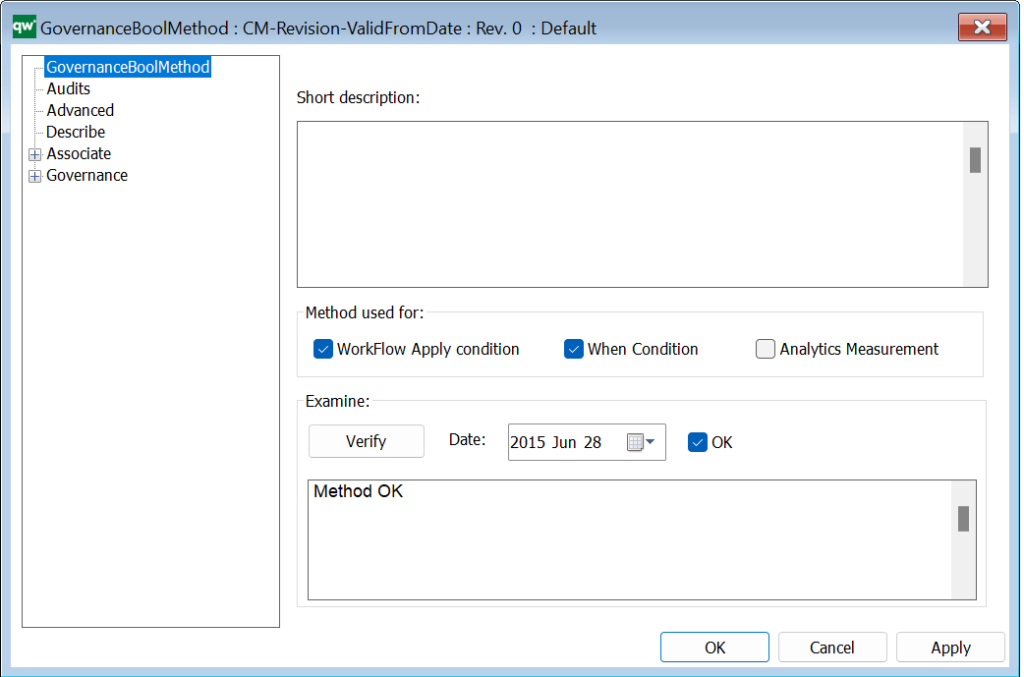Select GovernanceBoolMethod in the tree

tap(128, 67)
